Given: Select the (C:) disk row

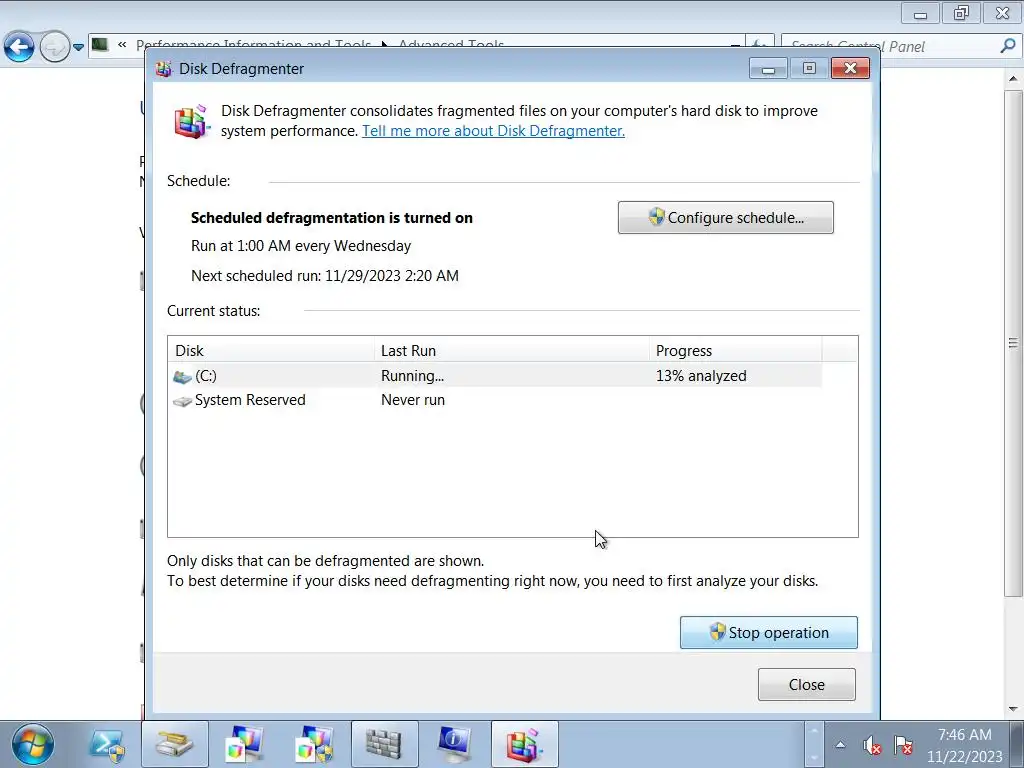Looking at the screenshot, I should click(x=494, y=376).
